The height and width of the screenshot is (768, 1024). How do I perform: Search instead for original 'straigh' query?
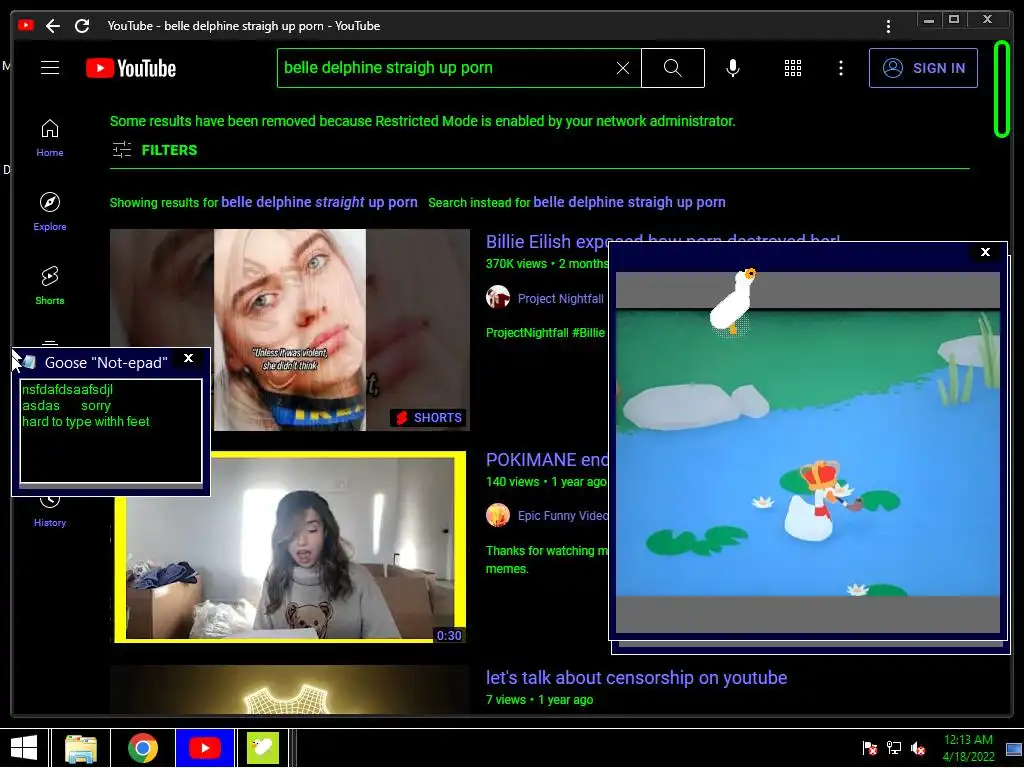(x=630, y=202)
